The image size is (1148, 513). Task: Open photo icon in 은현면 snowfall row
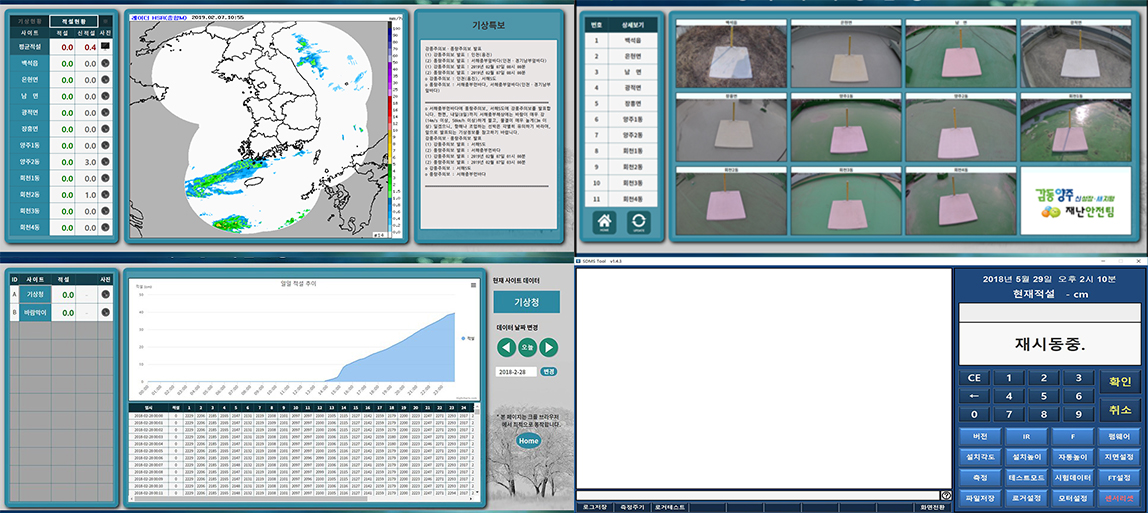pyautogui.click(x=105, y=79)
